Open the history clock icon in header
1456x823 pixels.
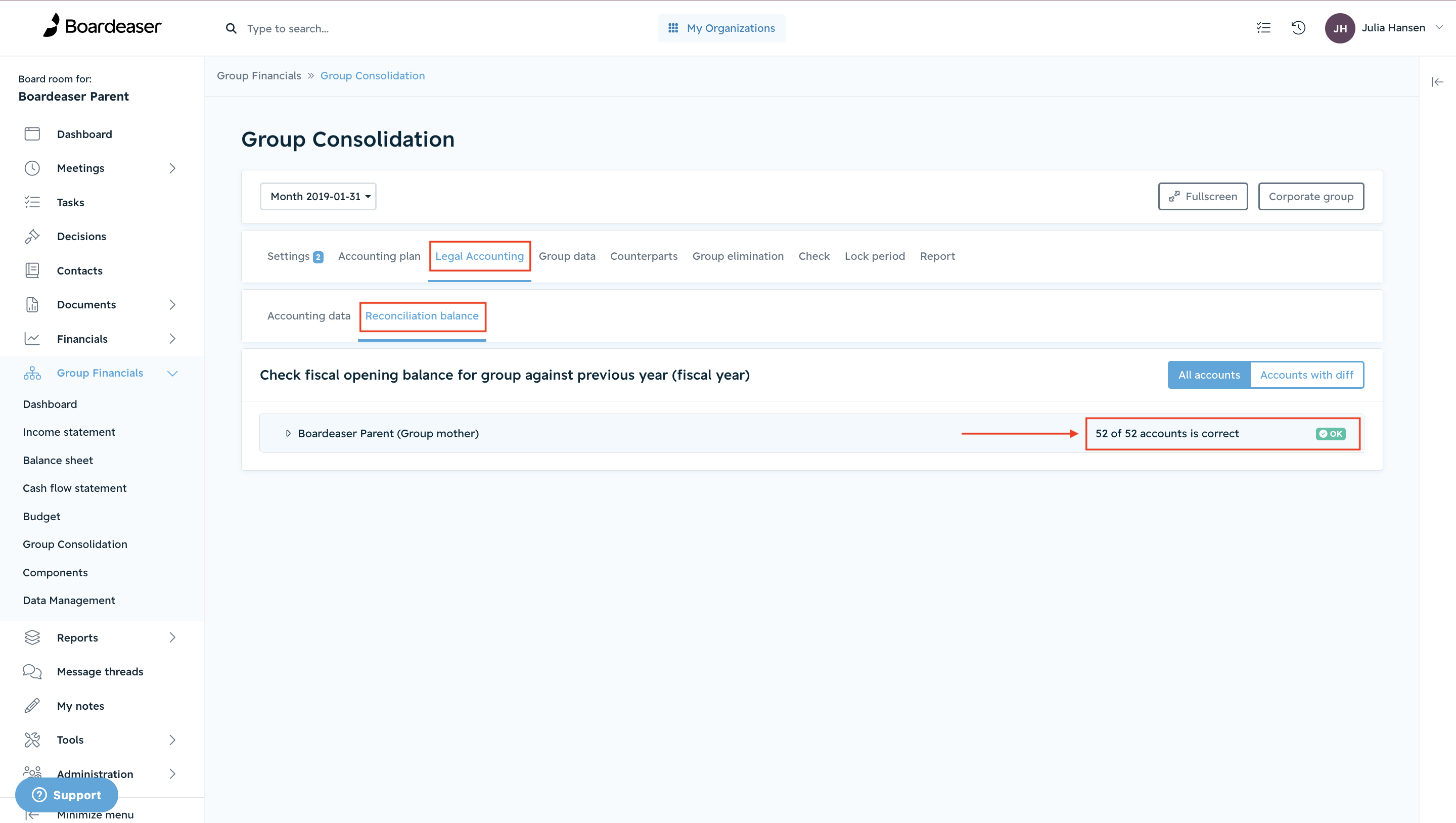1298,28
